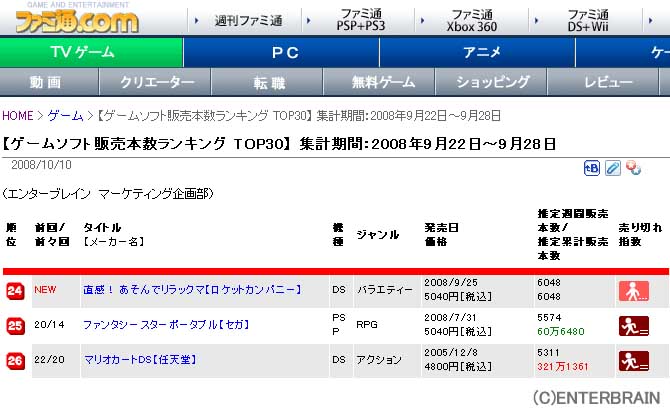The height and width of the screenshot is (415, 670).
Task: Click the Hatena bookmark B! icon
Action: coord(592,168)
